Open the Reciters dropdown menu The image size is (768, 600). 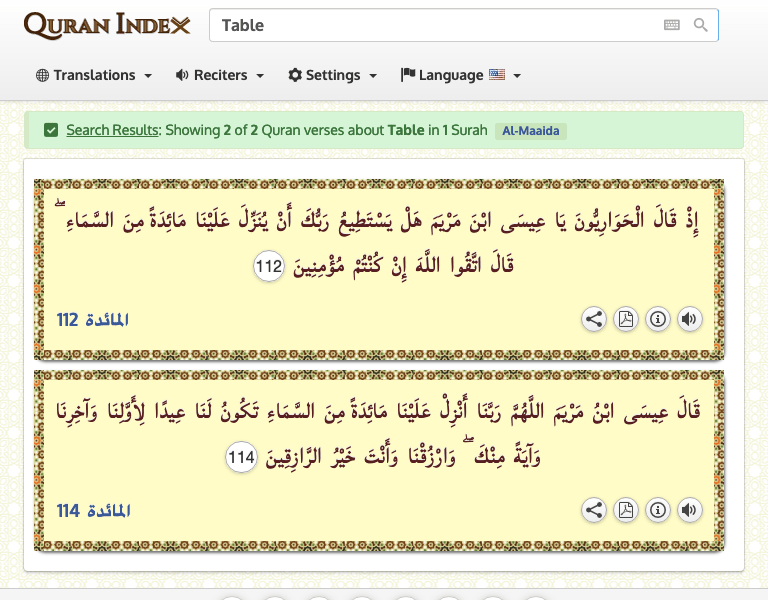[220, 75]
